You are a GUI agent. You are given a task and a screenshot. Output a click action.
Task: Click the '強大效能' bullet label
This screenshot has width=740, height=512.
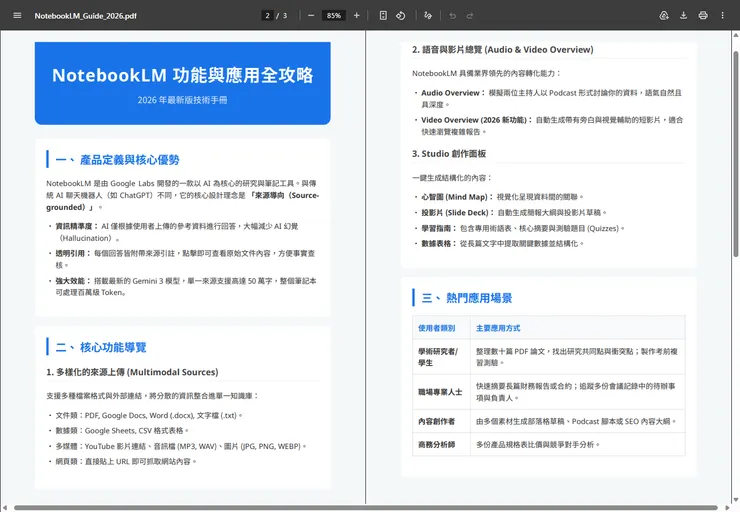[73, 281]
